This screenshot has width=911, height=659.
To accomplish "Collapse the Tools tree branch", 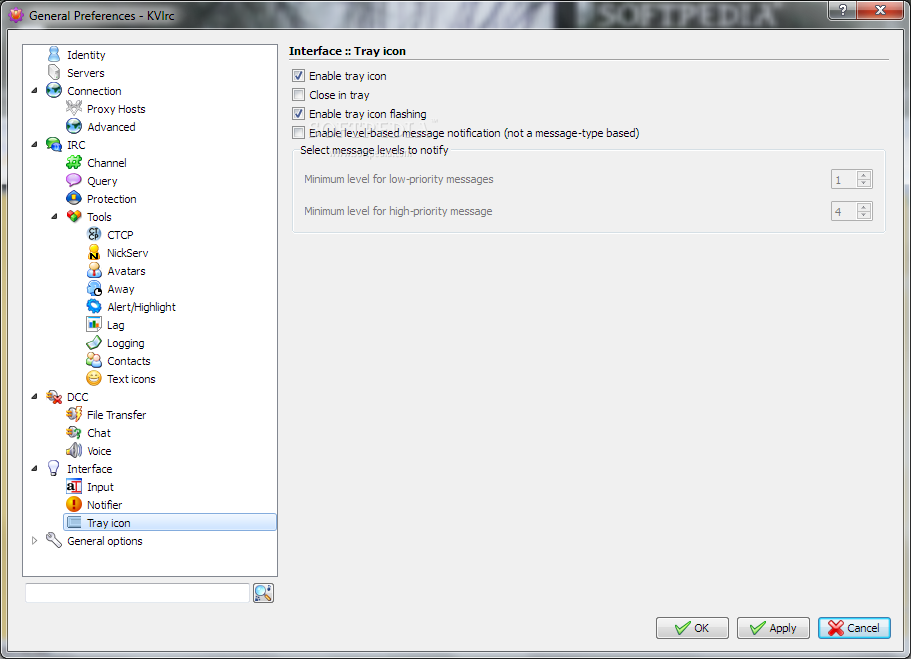I will click(54, 216).
